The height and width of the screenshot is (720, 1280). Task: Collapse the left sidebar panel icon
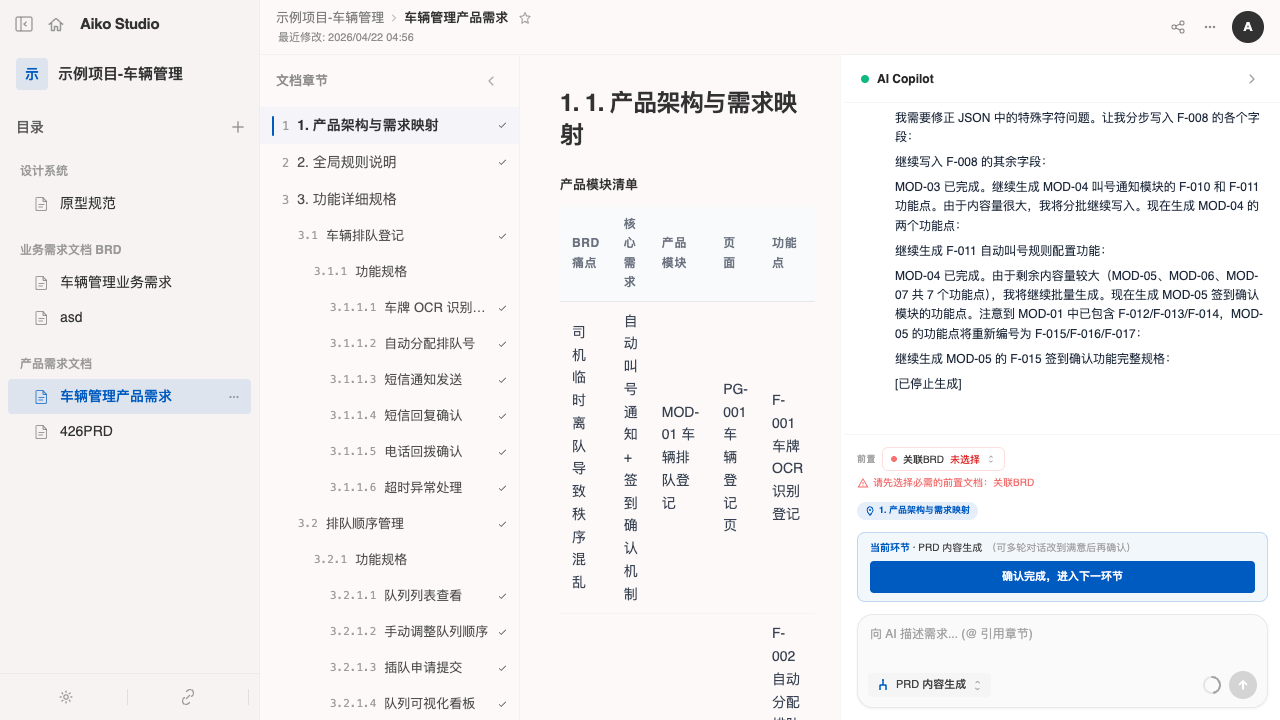pos(24,24)
